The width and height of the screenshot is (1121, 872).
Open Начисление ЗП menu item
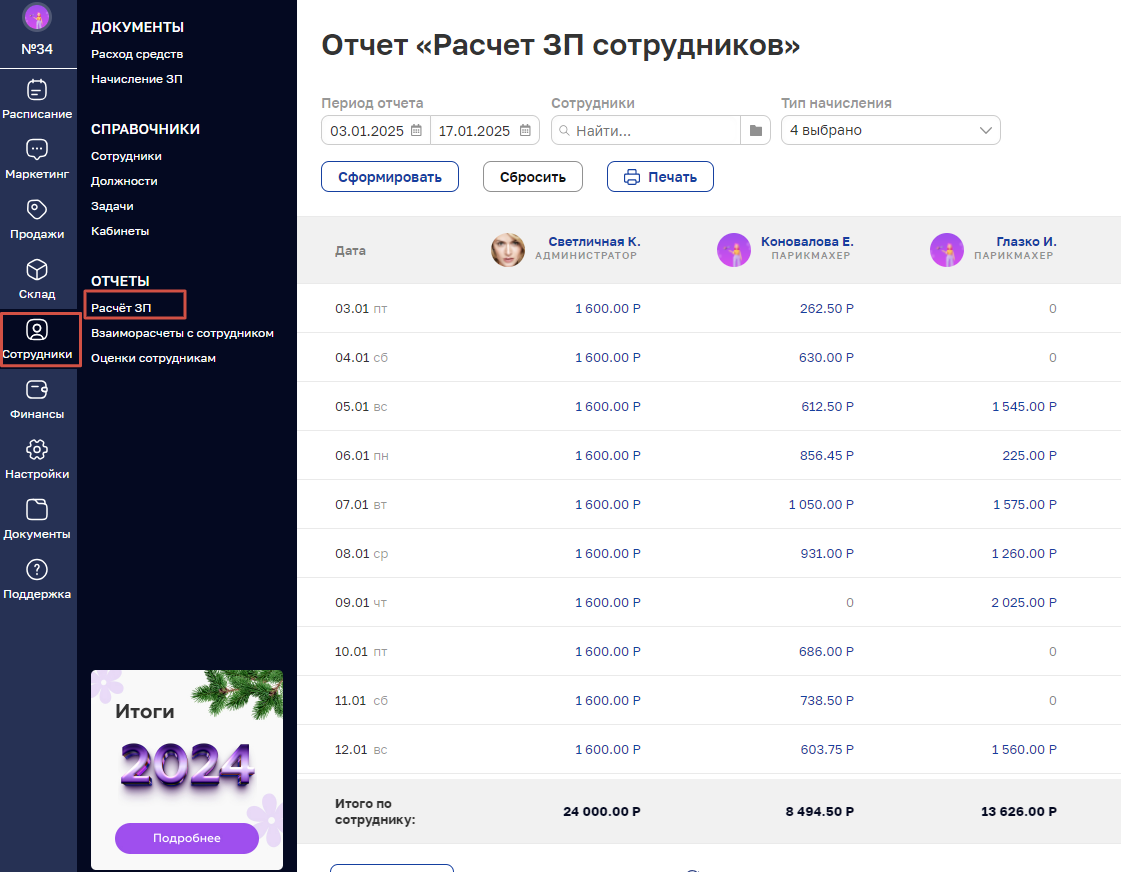click(x=137, y=79)
